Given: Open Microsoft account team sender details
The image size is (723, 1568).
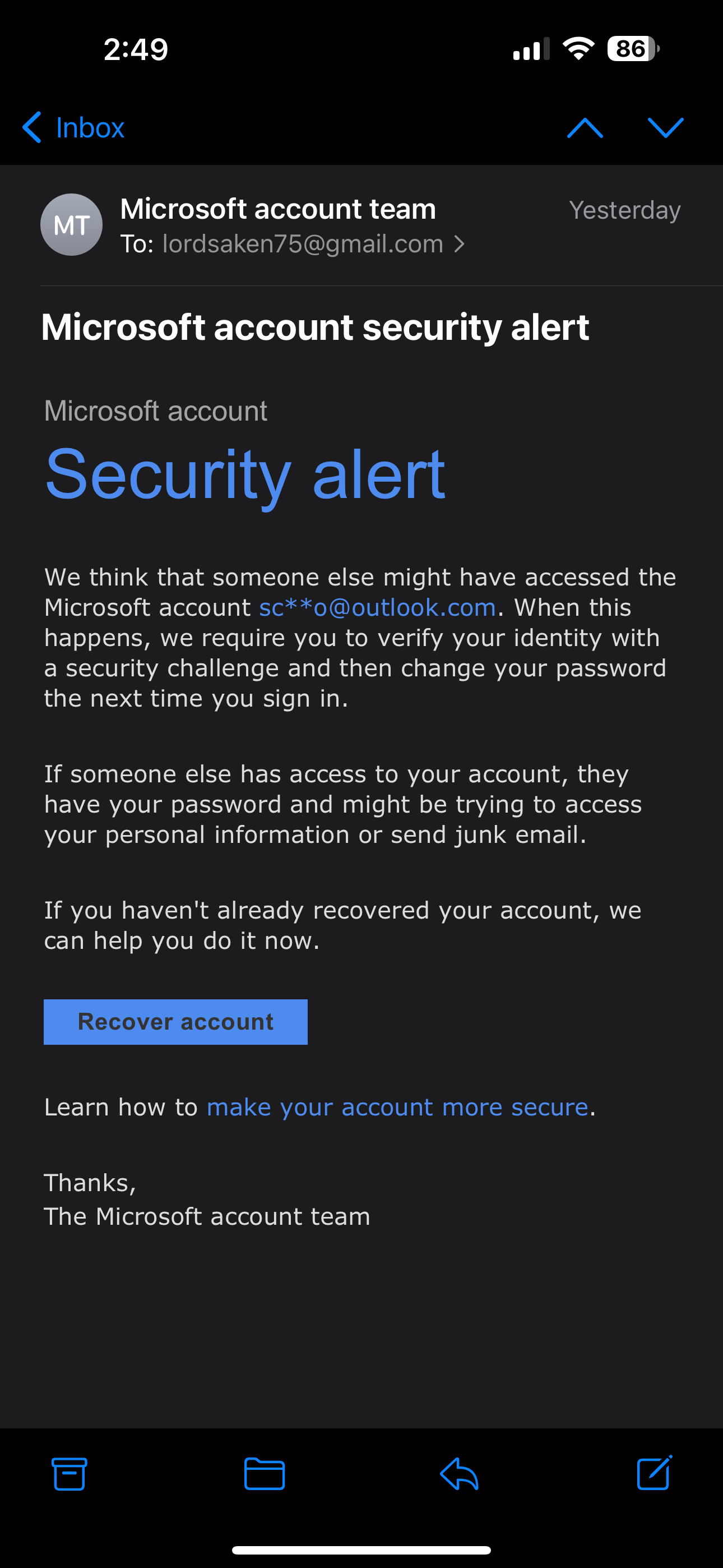Looking at the screenshot, I should [278, 209].
